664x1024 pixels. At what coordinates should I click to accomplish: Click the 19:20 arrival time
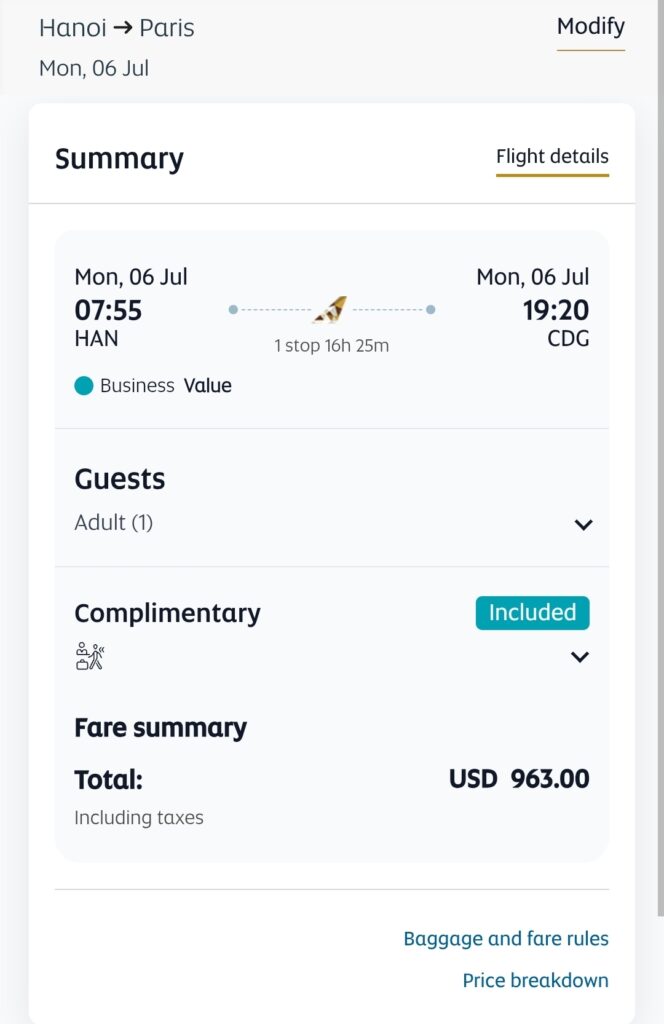[x=556, y=310]
